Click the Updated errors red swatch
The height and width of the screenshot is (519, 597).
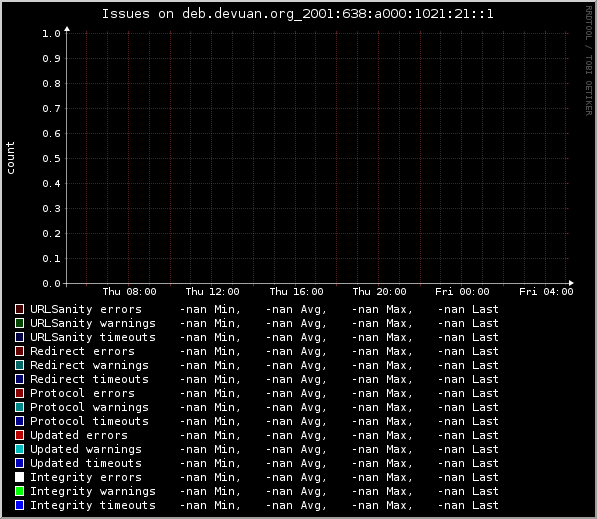pyautogui.click(x=19, y=435)
